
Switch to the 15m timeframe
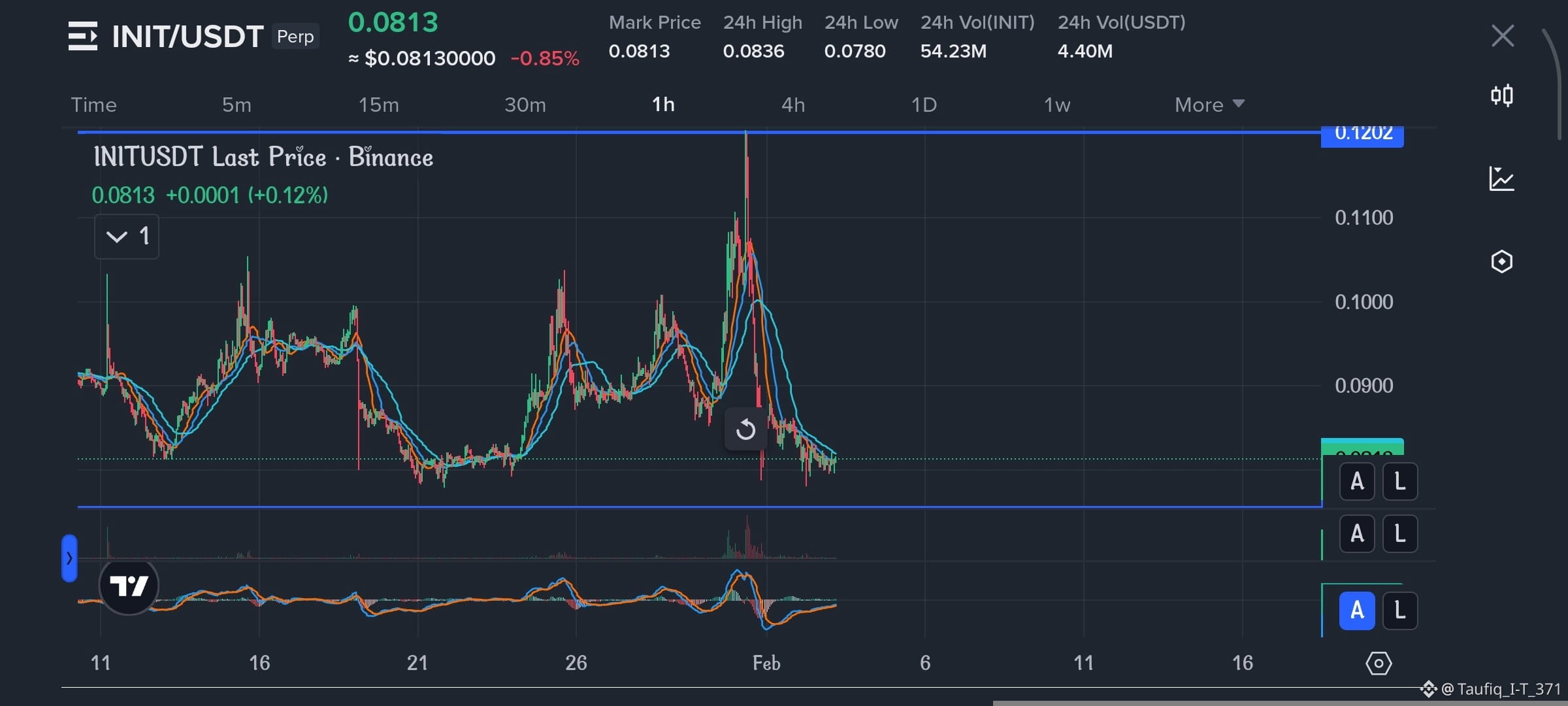[378, 105]
